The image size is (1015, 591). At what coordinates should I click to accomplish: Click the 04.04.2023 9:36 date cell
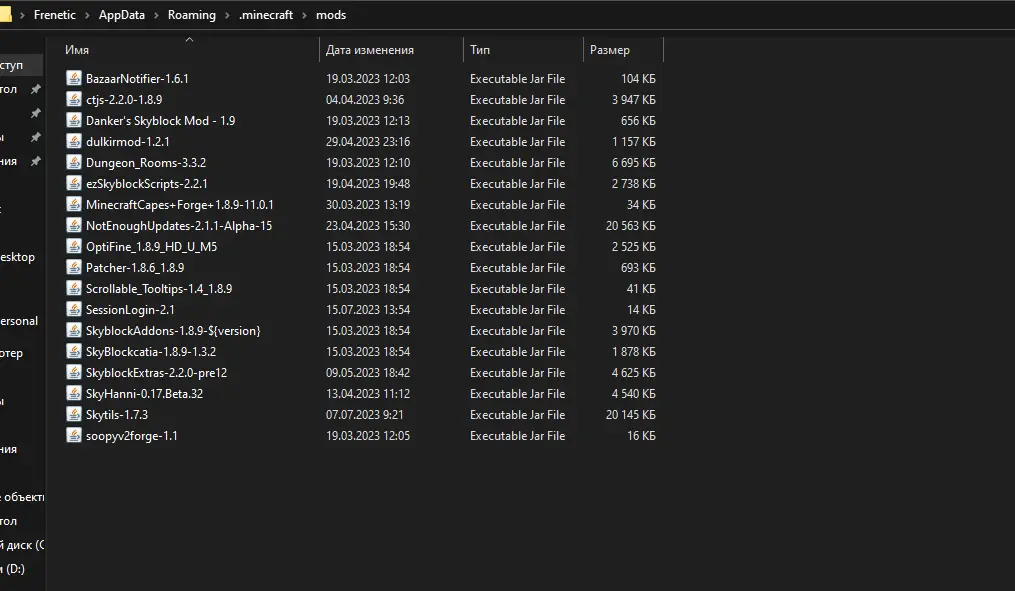365,100
